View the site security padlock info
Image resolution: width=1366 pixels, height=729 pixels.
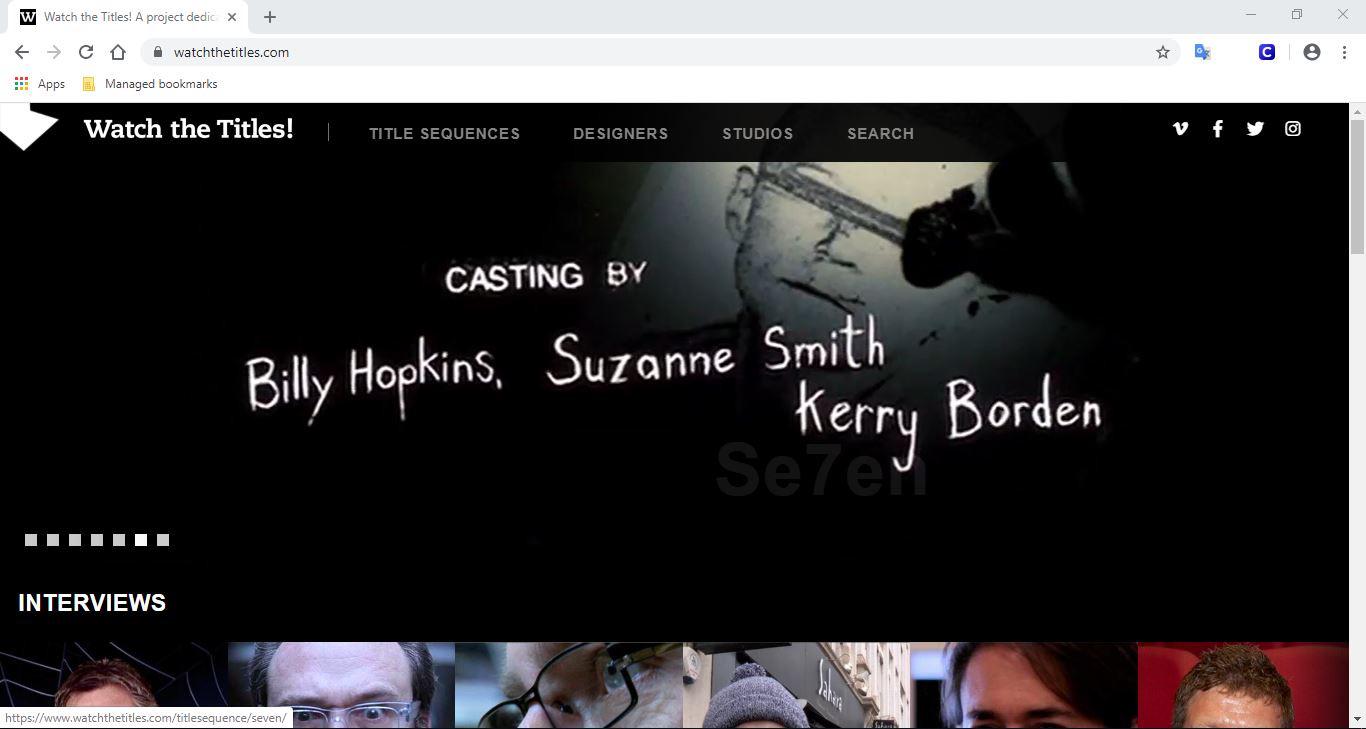[157, 52]
